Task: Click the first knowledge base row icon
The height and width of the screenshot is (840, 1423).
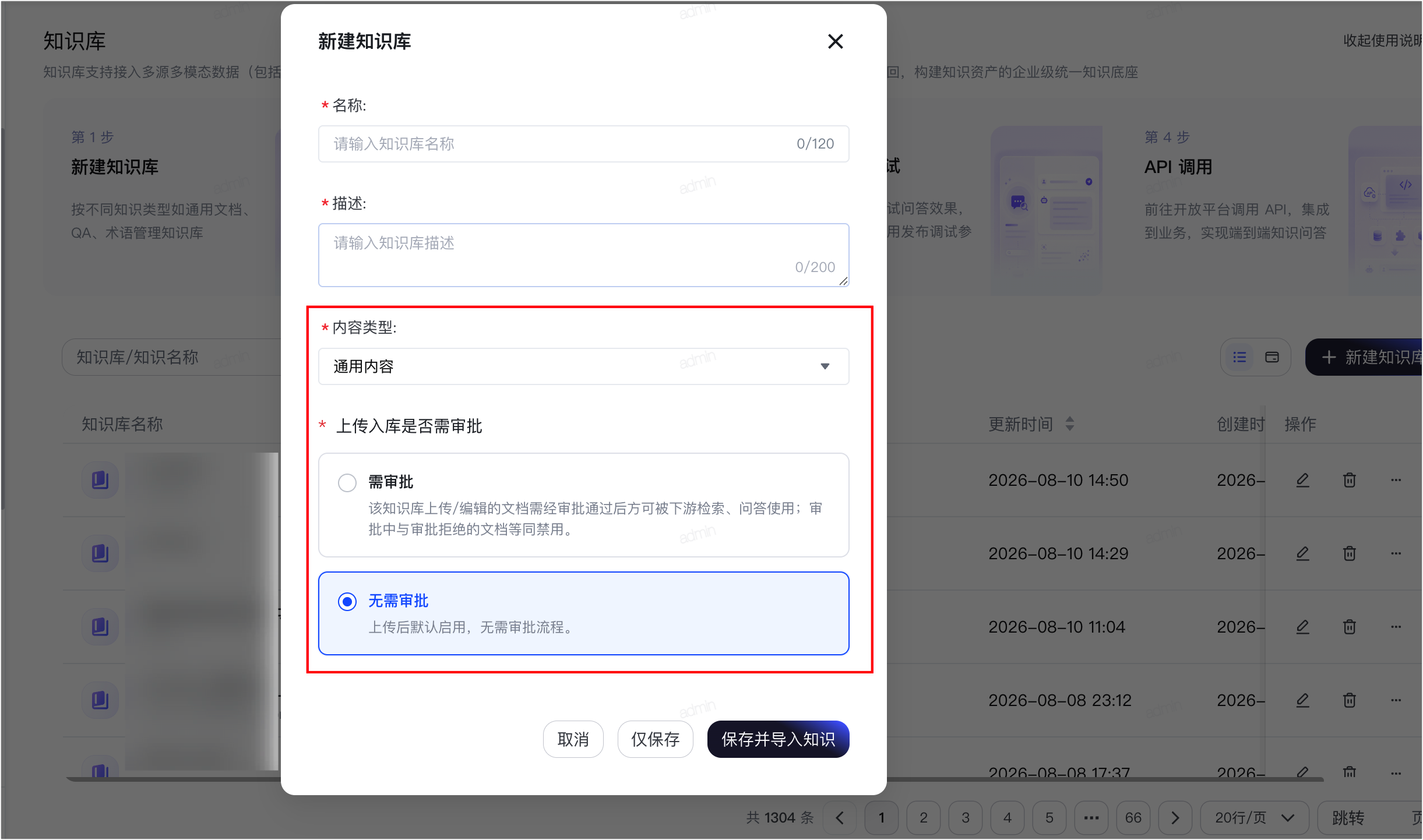Action: click(100, 480)
